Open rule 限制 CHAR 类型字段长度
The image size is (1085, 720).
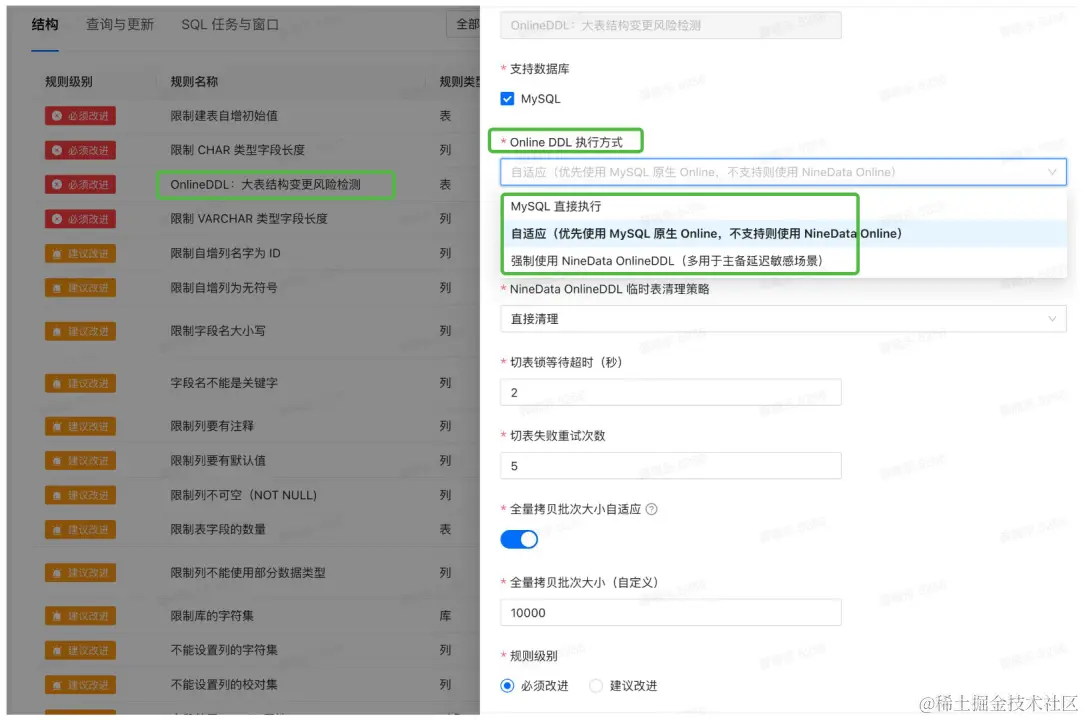click(x=237, y=150)
